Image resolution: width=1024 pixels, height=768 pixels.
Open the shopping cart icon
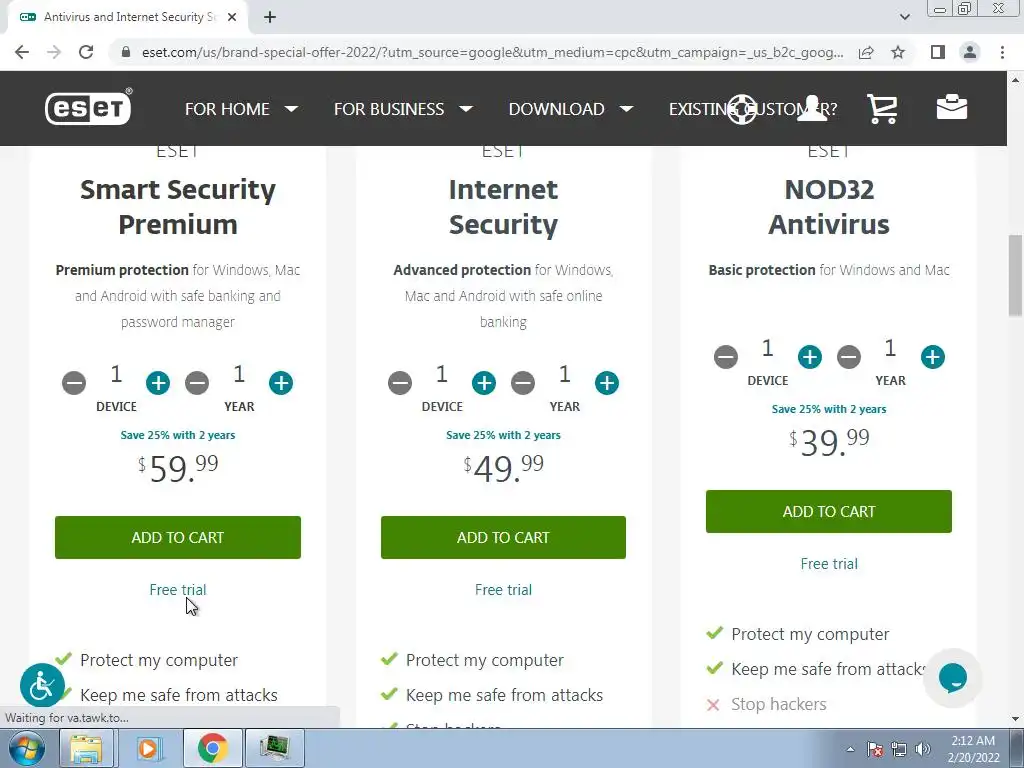pos(881,109)
